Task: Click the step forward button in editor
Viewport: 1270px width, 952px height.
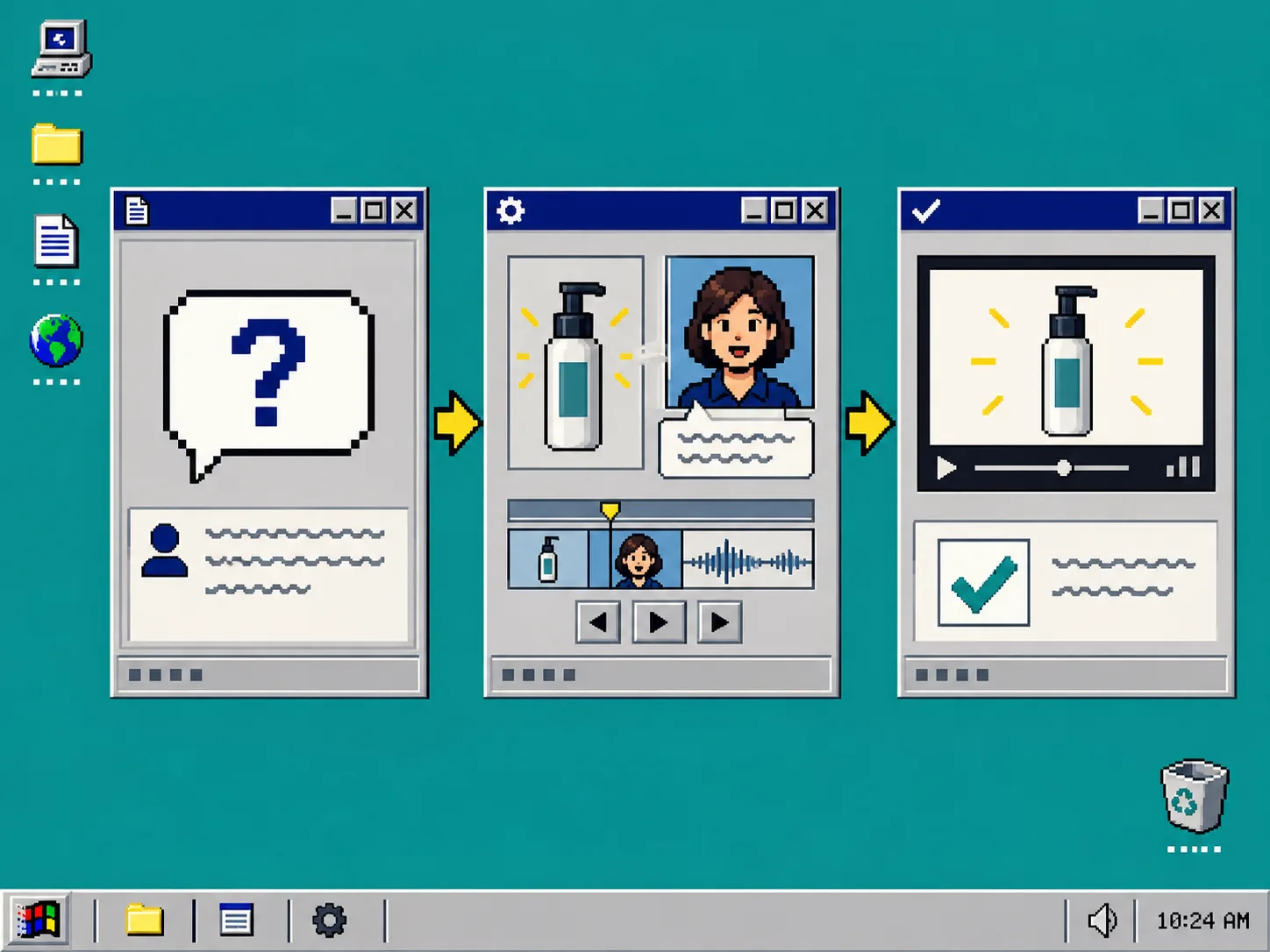Action: (x=720, y=622)
